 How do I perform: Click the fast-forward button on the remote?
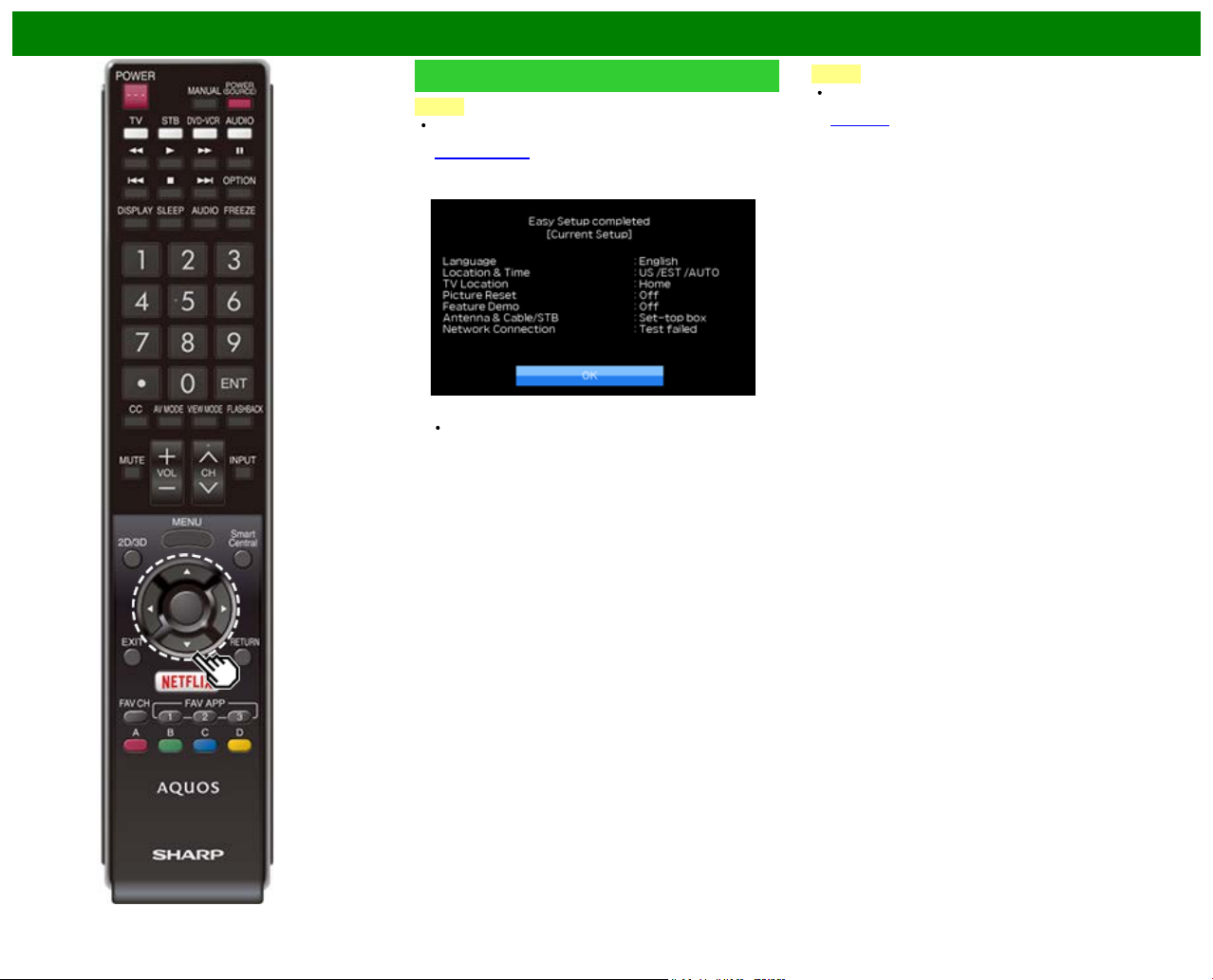click(x=204, y=162)
